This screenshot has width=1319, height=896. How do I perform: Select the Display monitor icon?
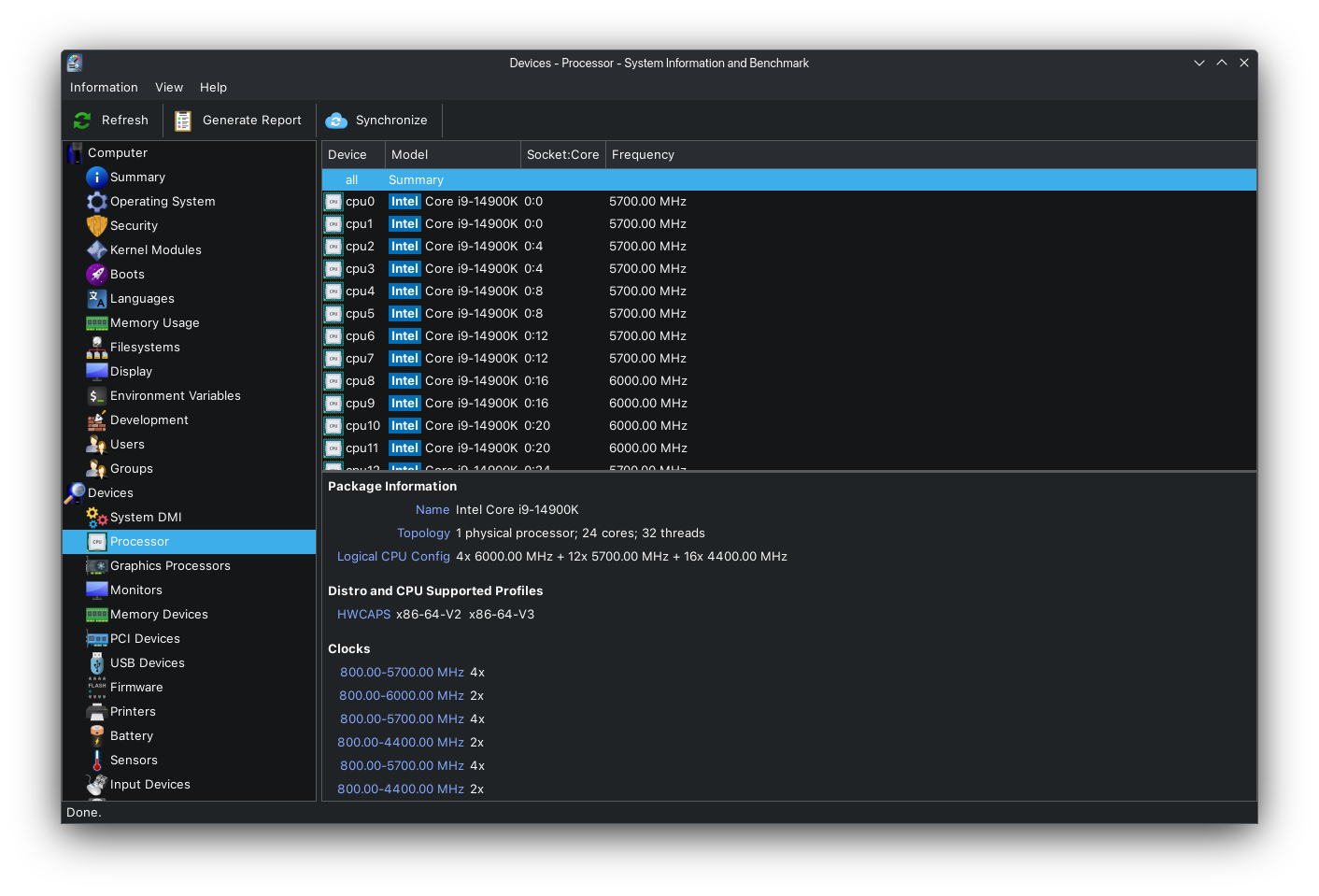[x=96, y=372]
